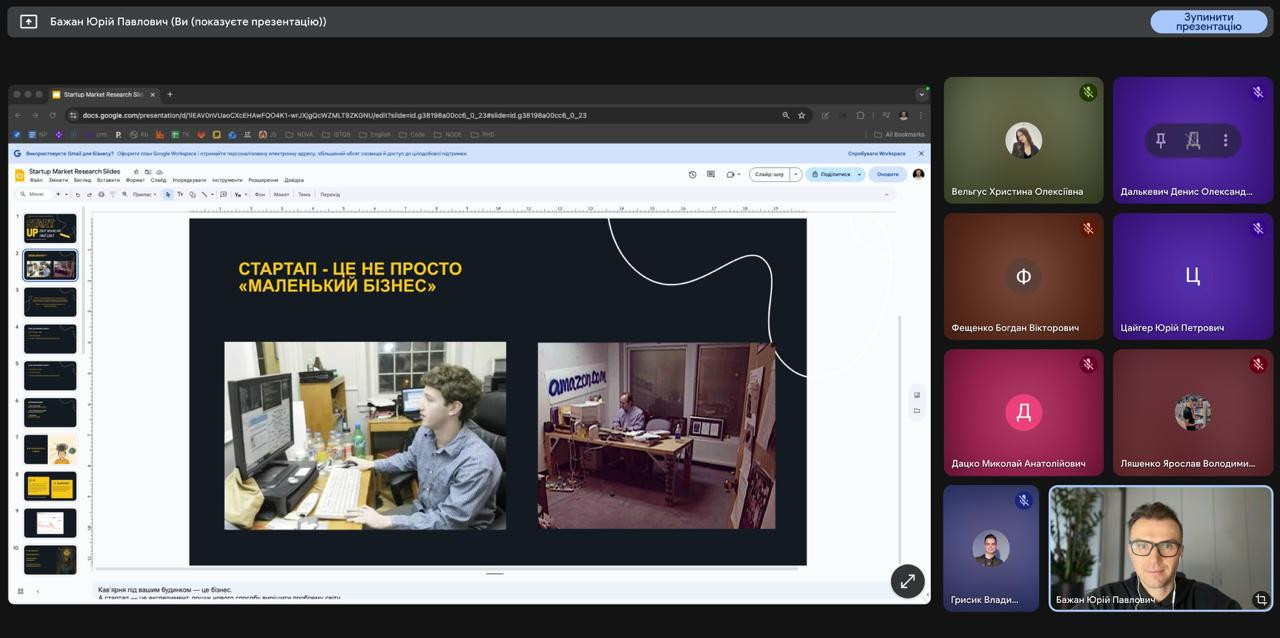1280x638 pixels.
Task: Click the speaker notes resize handle
Action: click(495, 574)
